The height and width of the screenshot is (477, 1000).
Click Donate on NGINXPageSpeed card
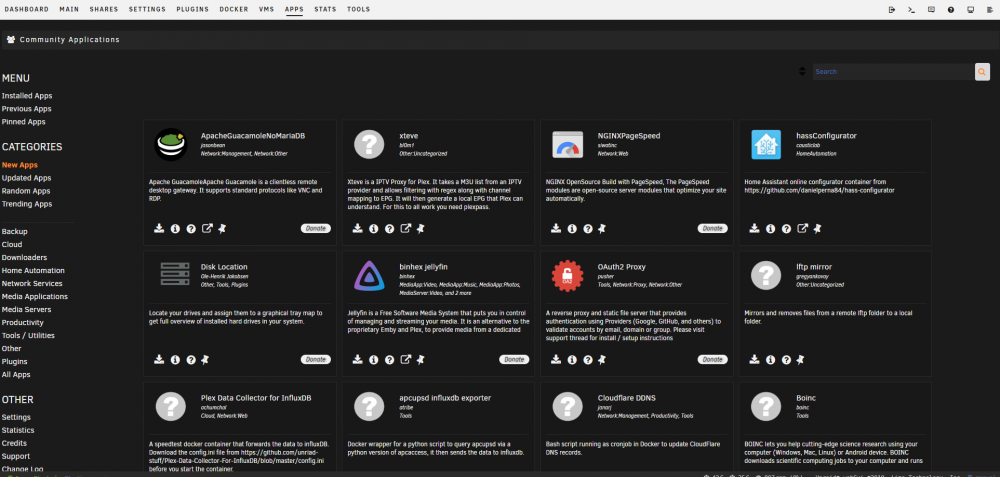(712, 228)
